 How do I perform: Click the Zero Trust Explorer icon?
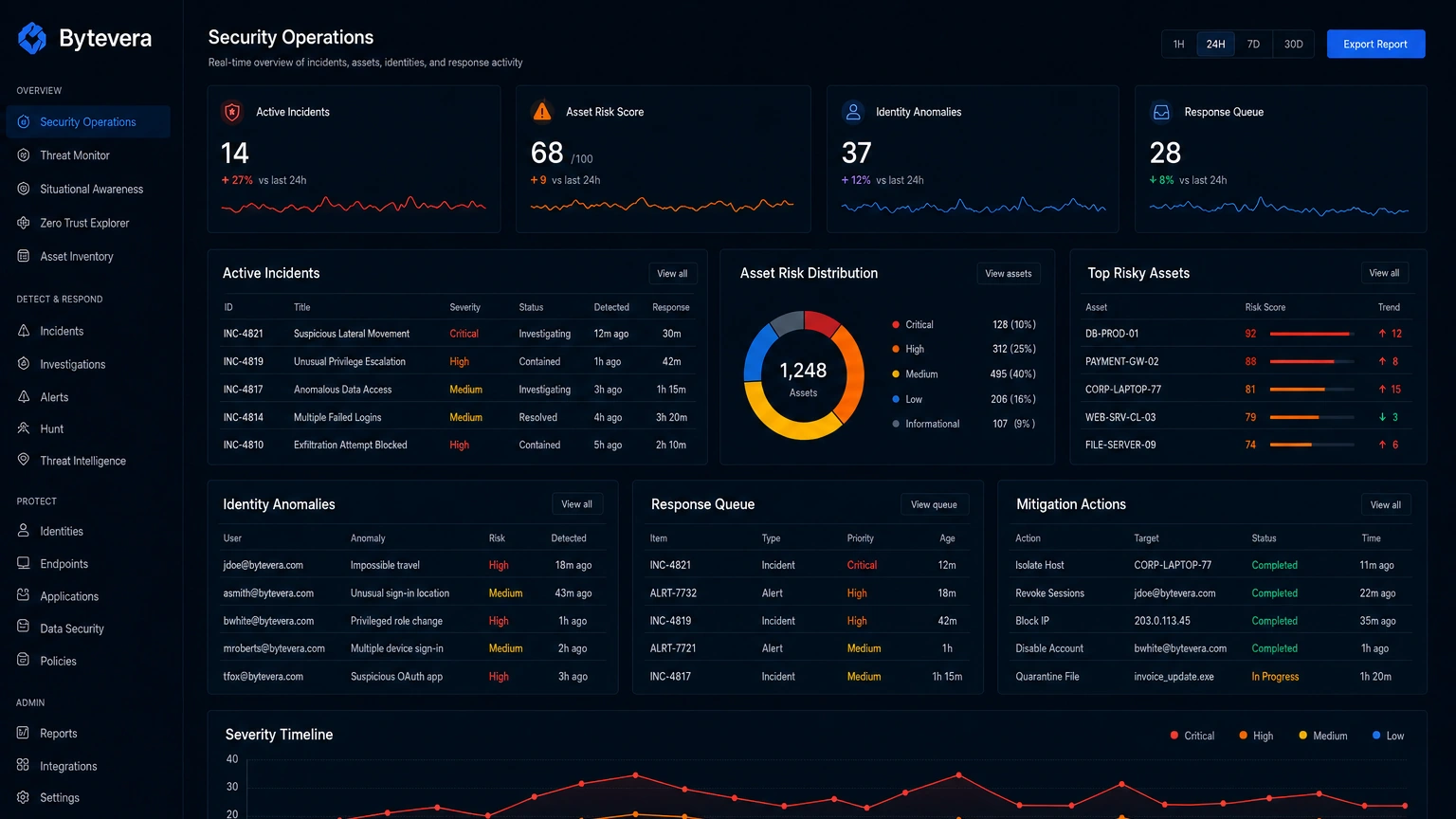click(x=24, y=223)
